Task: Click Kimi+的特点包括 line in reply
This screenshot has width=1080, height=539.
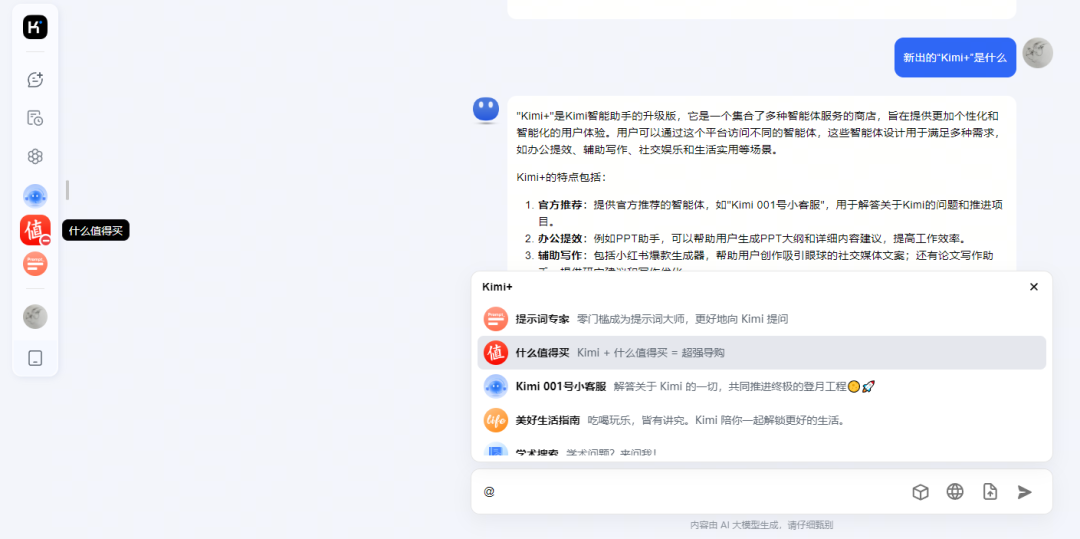Action: pos(561,178)
